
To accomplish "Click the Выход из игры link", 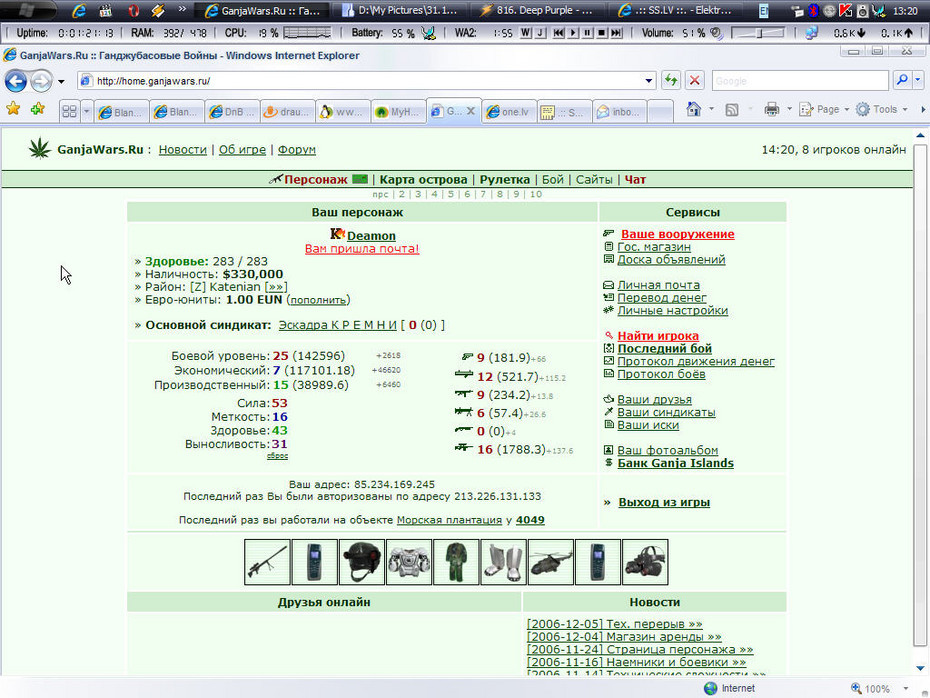I will tap(664, 502).
